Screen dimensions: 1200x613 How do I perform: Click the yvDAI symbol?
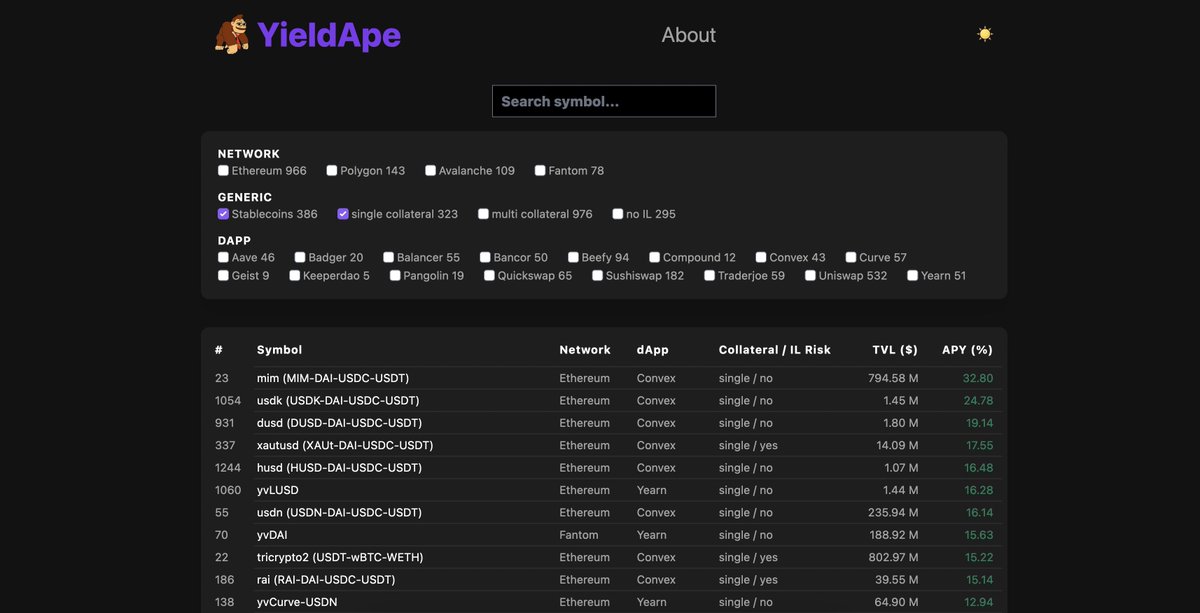tap(273, 535)
